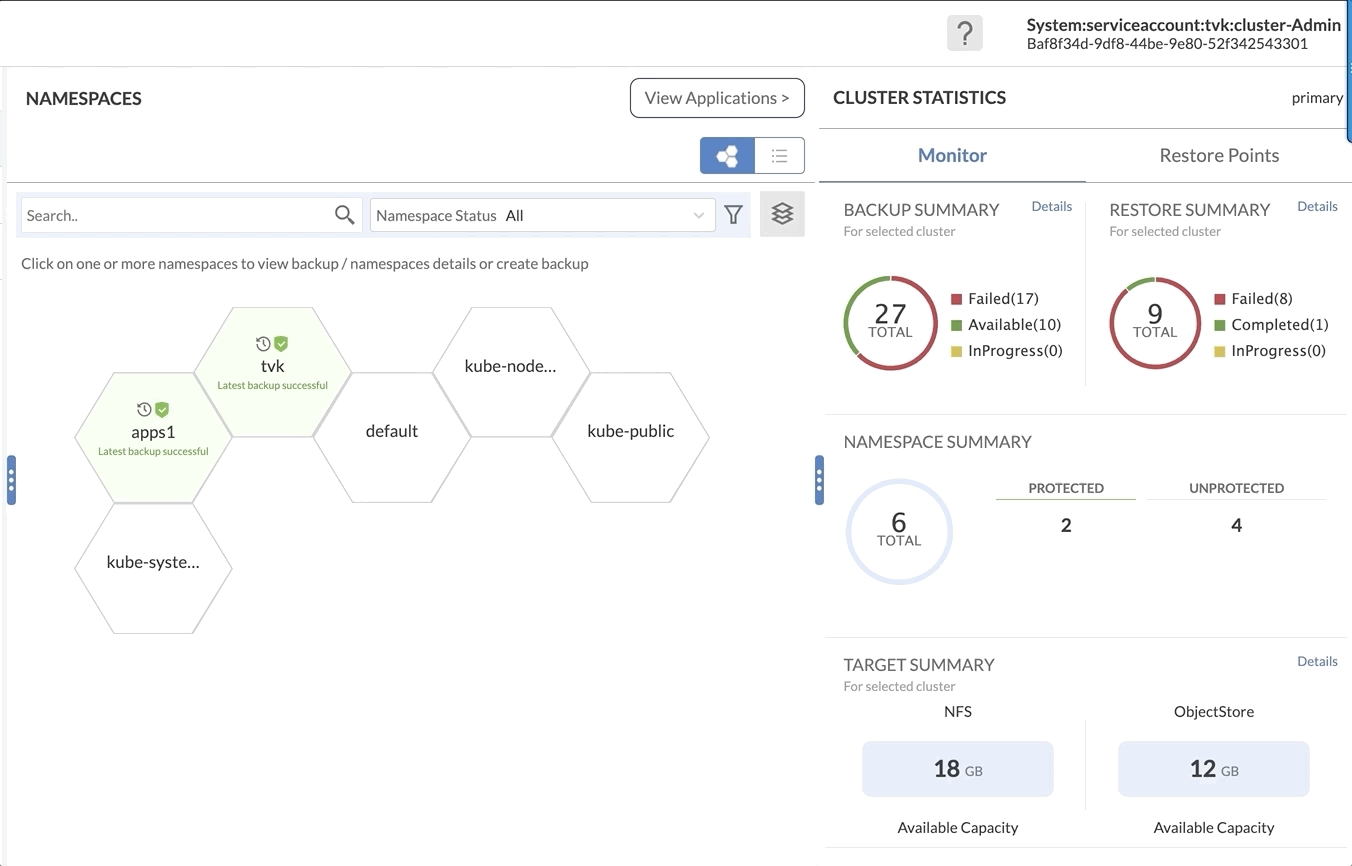Image resolution: width=1352 pixels, height=866 pixels.
Task: Click the search magnifier icon
Action: click(344, 215)
